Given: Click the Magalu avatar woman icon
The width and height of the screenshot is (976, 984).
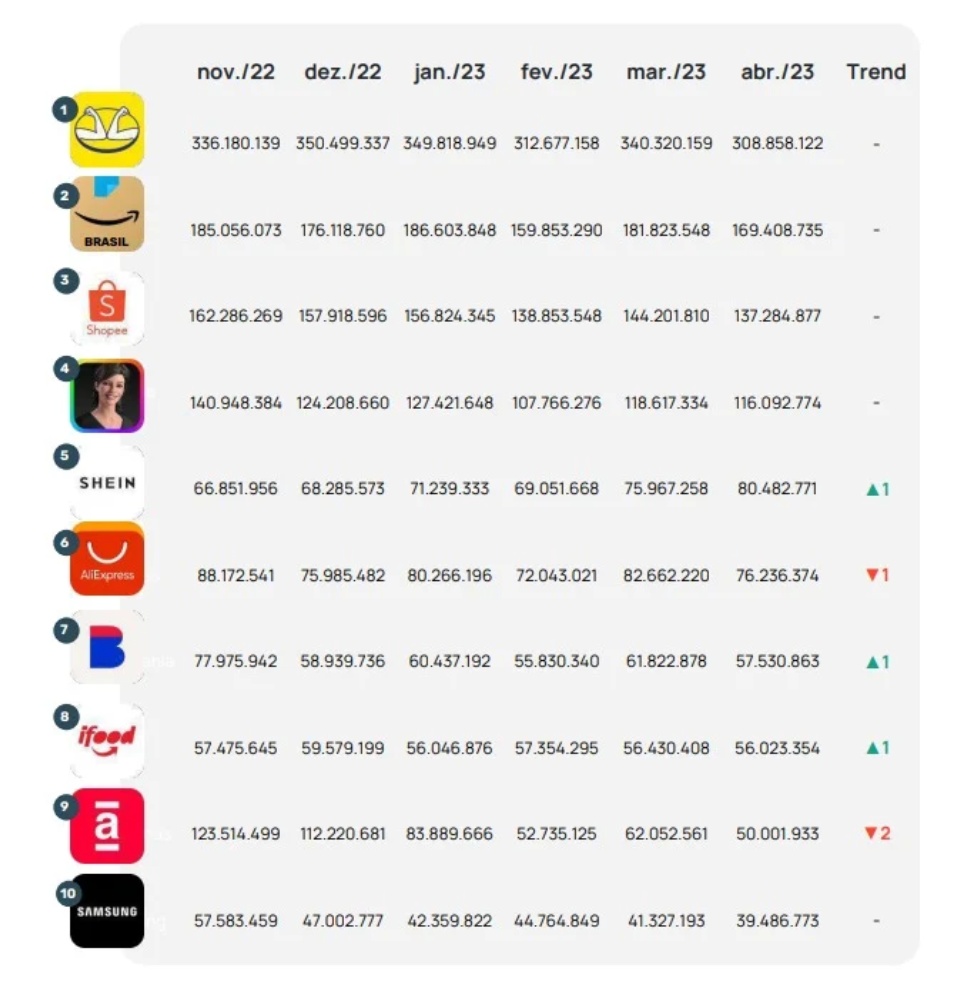Looking at the screenshot, I should click(107, 395).
